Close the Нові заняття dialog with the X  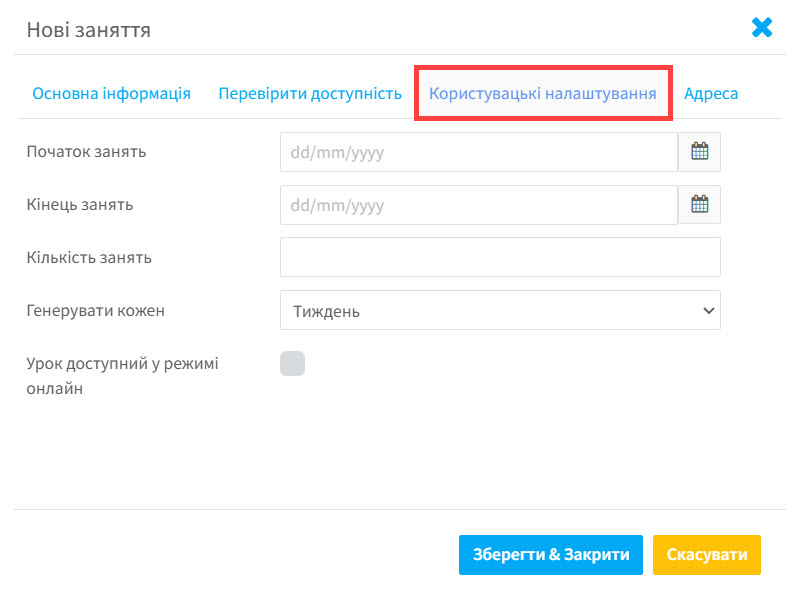tap(762, 28)
